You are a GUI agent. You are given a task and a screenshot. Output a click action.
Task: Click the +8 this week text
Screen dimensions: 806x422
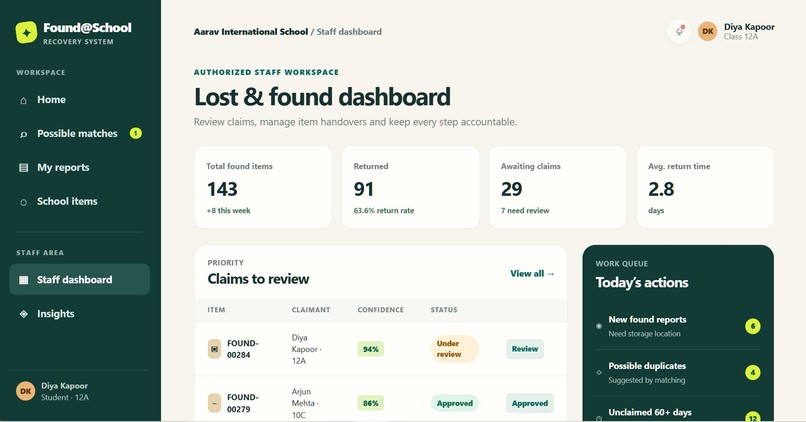[x=228, y=211]
